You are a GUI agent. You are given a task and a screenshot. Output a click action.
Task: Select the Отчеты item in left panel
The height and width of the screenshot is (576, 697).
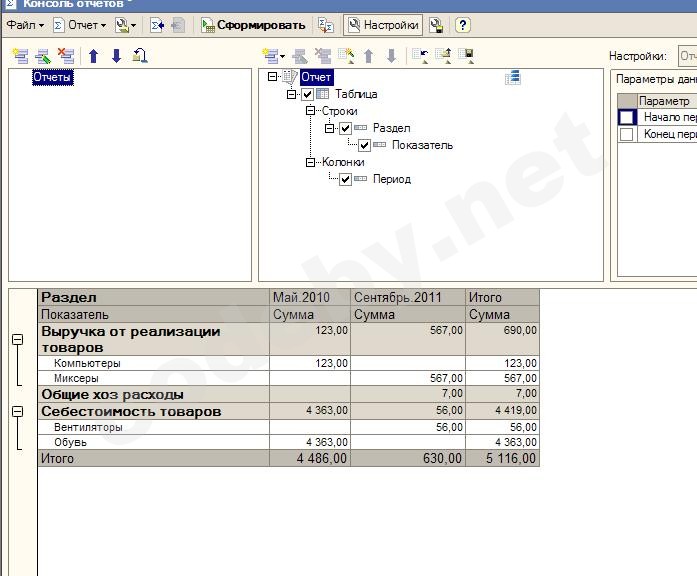tap(52, 77)
